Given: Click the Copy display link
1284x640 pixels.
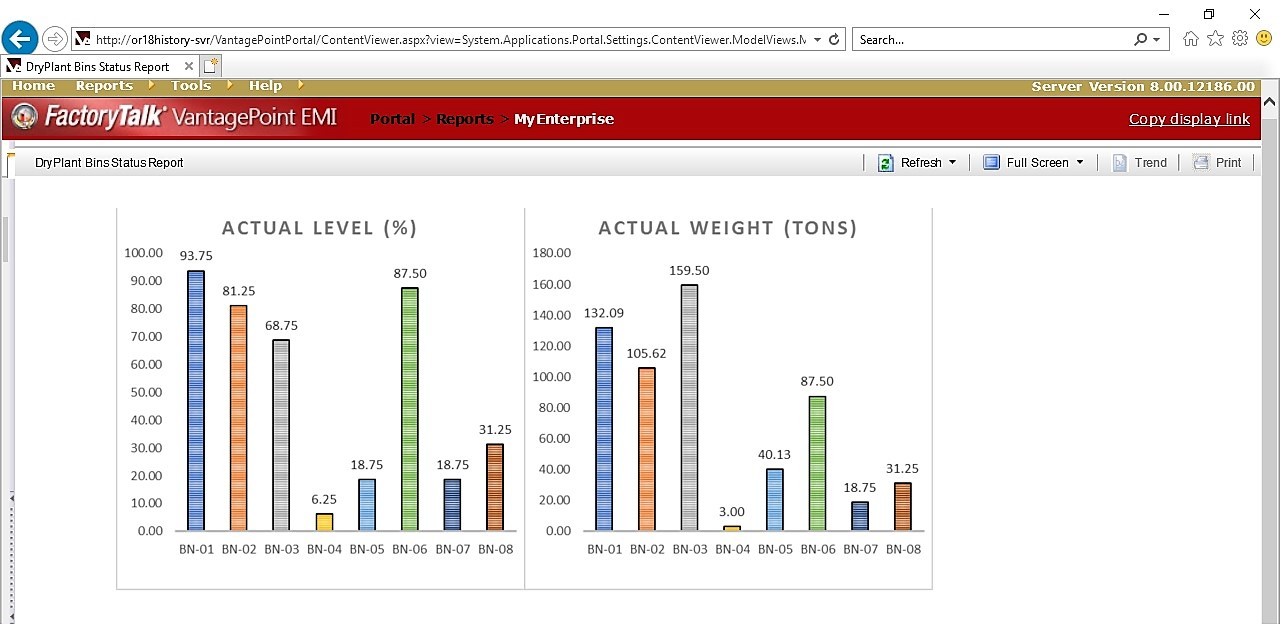Looking at the screenshot, I should pyautogui.click(x=1189, y=119).
